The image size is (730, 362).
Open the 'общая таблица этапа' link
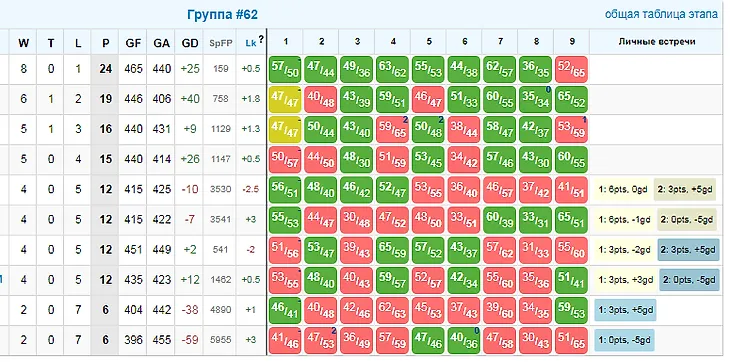pyautogui.click(x=661, y=14)
